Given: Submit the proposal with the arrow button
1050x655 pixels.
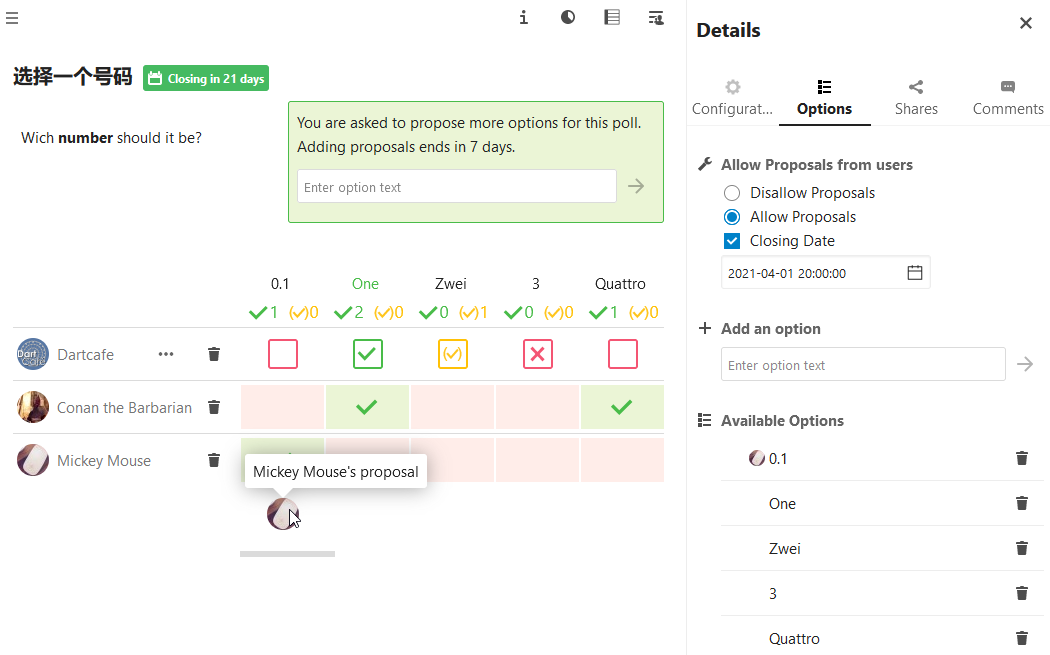Looking at the screenshot, I should [x=636, y=186].
